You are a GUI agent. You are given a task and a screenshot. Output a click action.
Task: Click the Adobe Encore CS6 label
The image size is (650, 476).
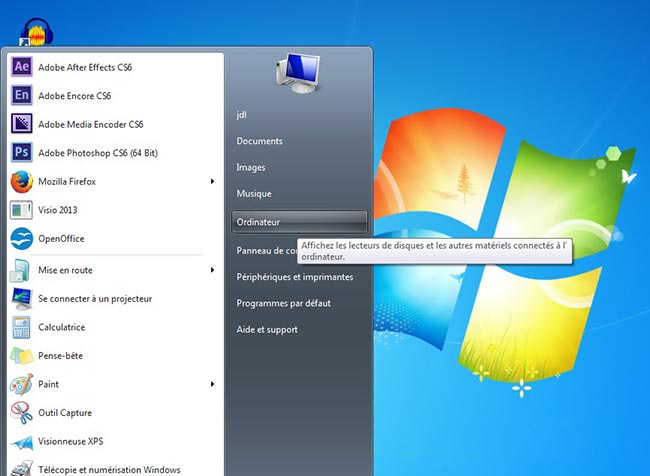tap(75, 96)
